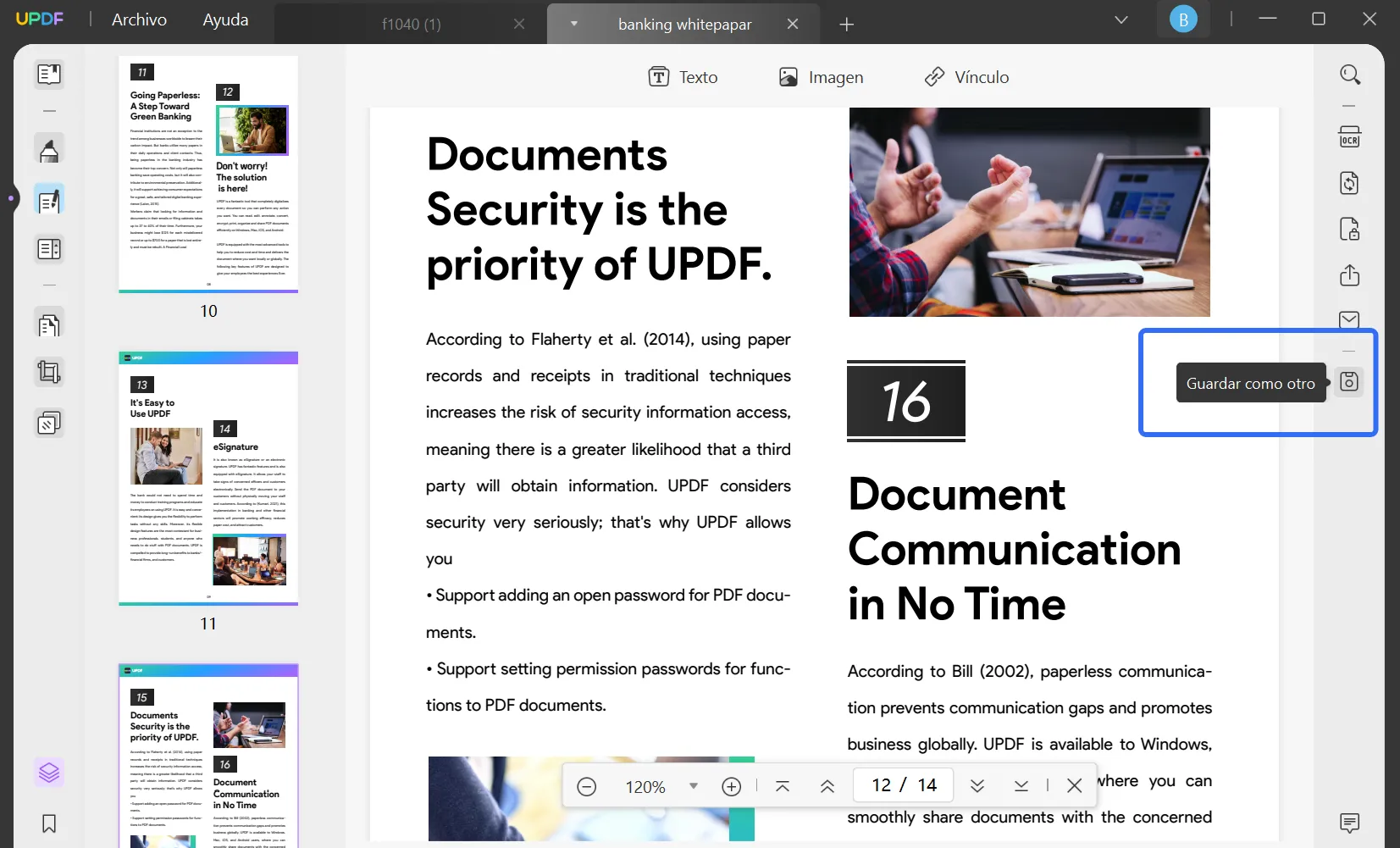Image resolution: width=1400 pixels, height=848 pixels.
Task: Click the heading "Document Communication in No Time"
Action: 1015,549
